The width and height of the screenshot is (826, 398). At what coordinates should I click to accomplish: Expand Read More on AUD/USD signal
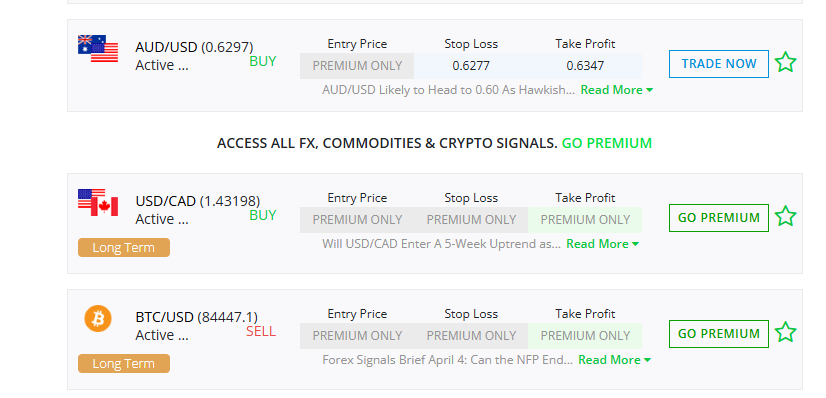tap(617, 90)
